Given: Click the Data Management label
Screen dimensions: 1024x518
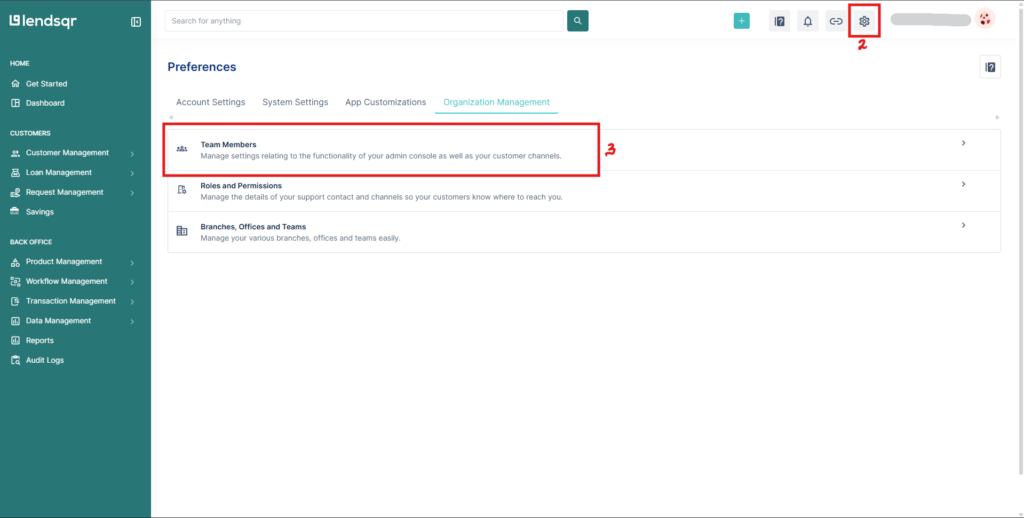Looking at the screenshot, I should (58, 321).
